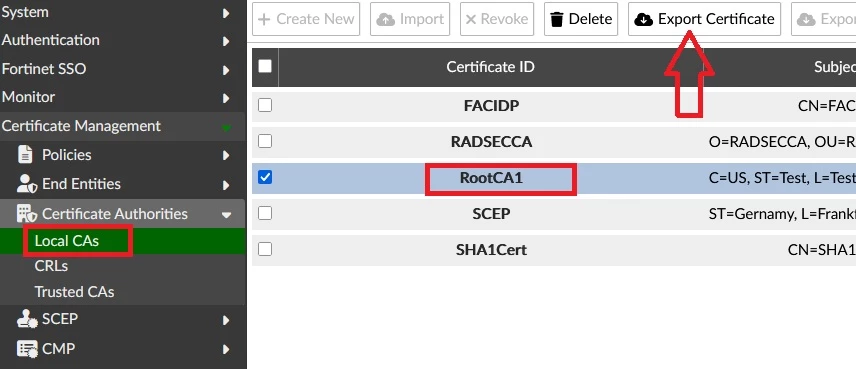Image resolution: width=856 pixels, height=369 pixels.
Task: Check the SCEP row checkbox
Action: tap(265, 213)
